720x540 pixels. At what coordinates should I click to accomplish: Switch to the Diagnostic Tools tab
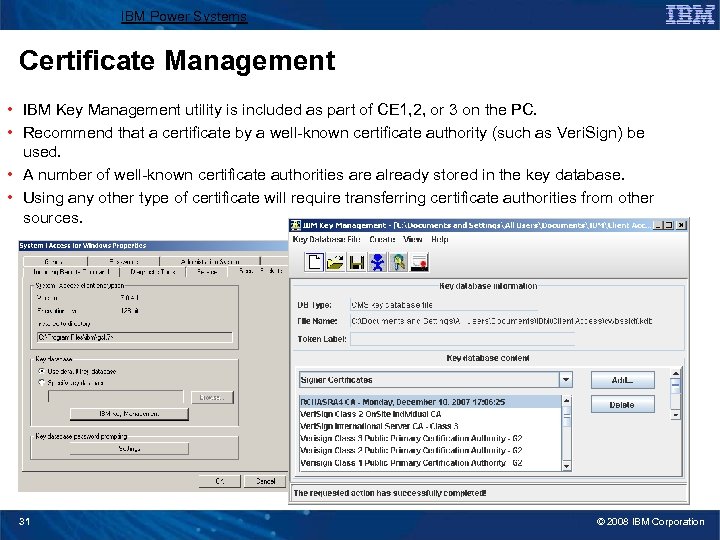click(152, 272)
